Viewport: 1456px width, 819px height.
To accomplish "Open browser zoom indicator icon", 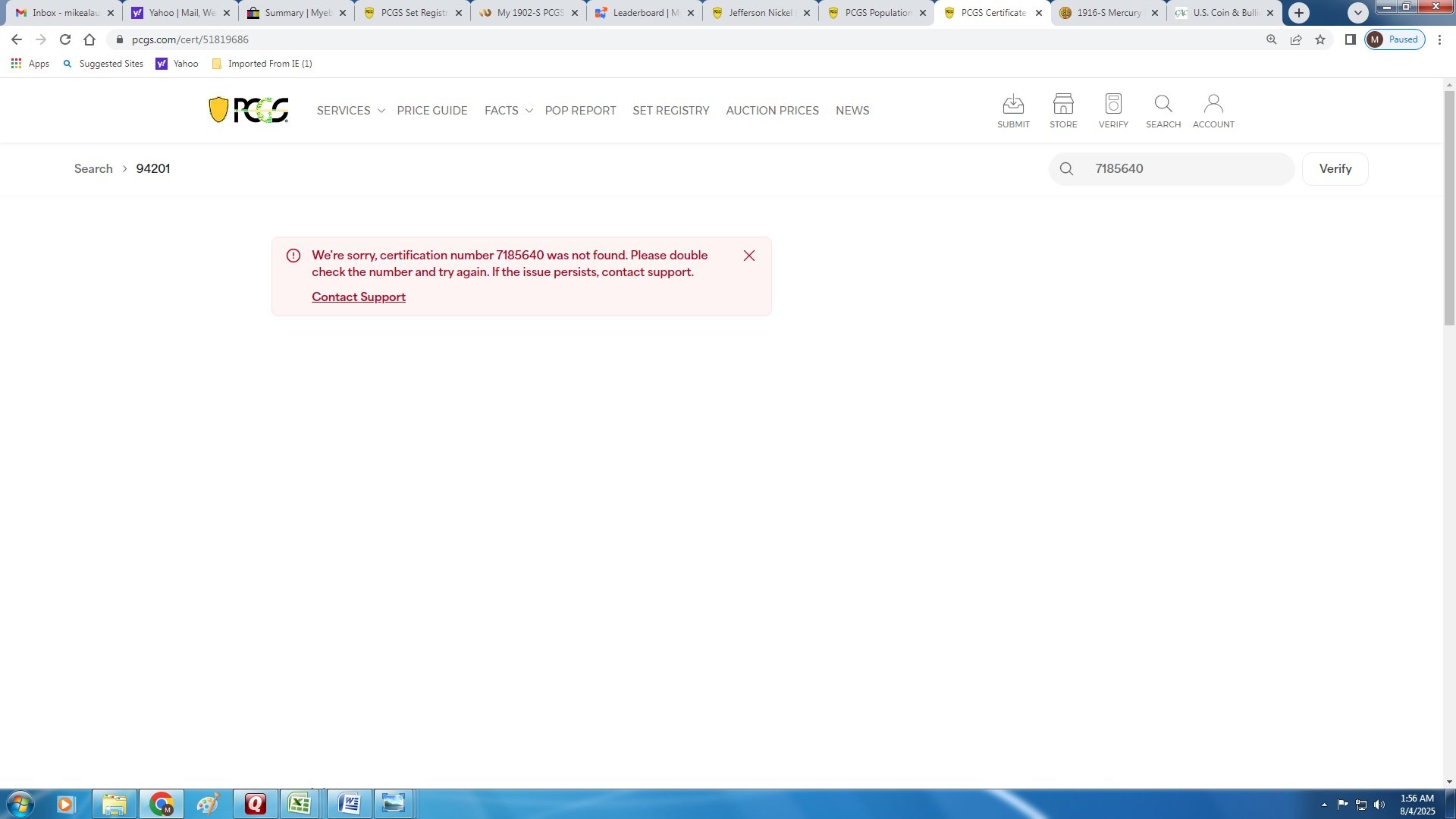I will tap(1272, 39).
